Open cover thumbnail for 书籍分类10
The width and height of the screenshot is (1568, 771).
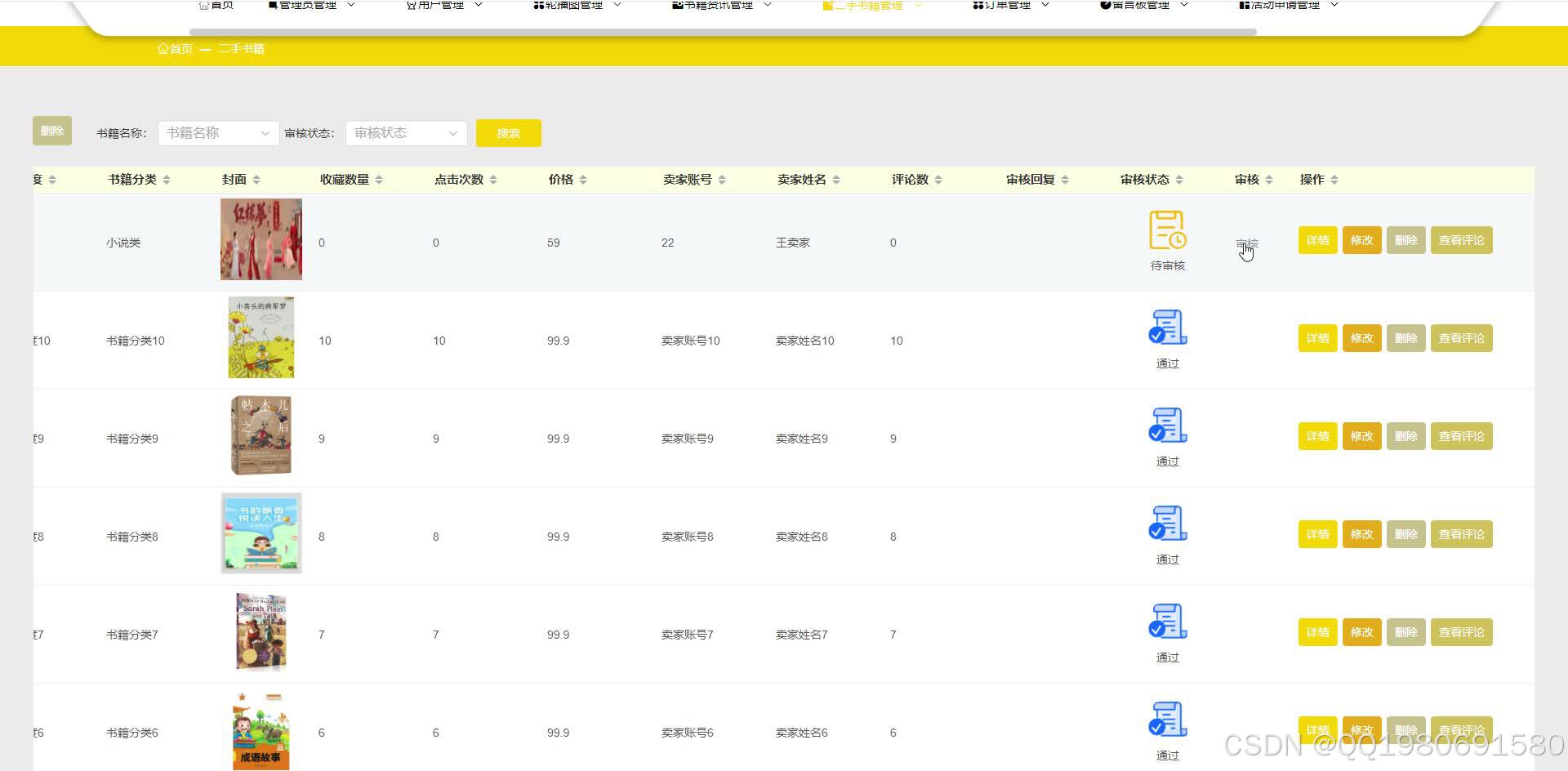click(261, 337)
